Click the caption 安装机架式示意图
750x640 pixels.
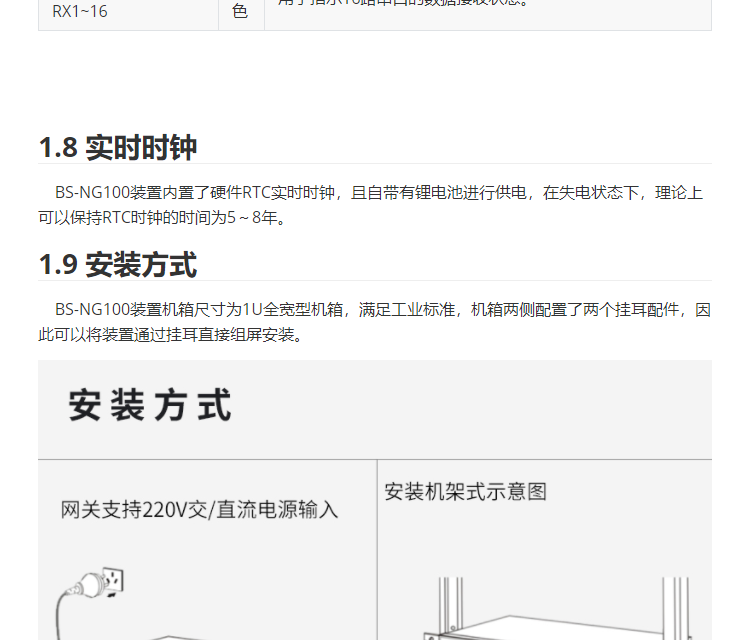point(465,492)
